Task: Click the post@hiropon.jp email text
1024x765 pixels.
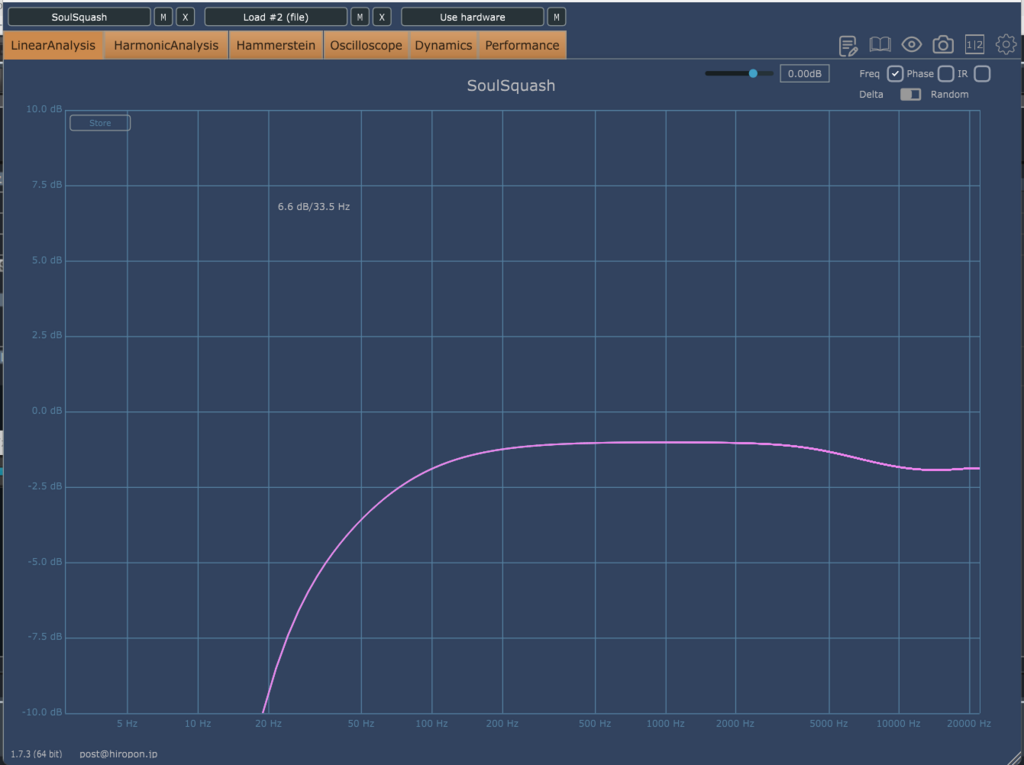Action: click(x=118, y=754)
